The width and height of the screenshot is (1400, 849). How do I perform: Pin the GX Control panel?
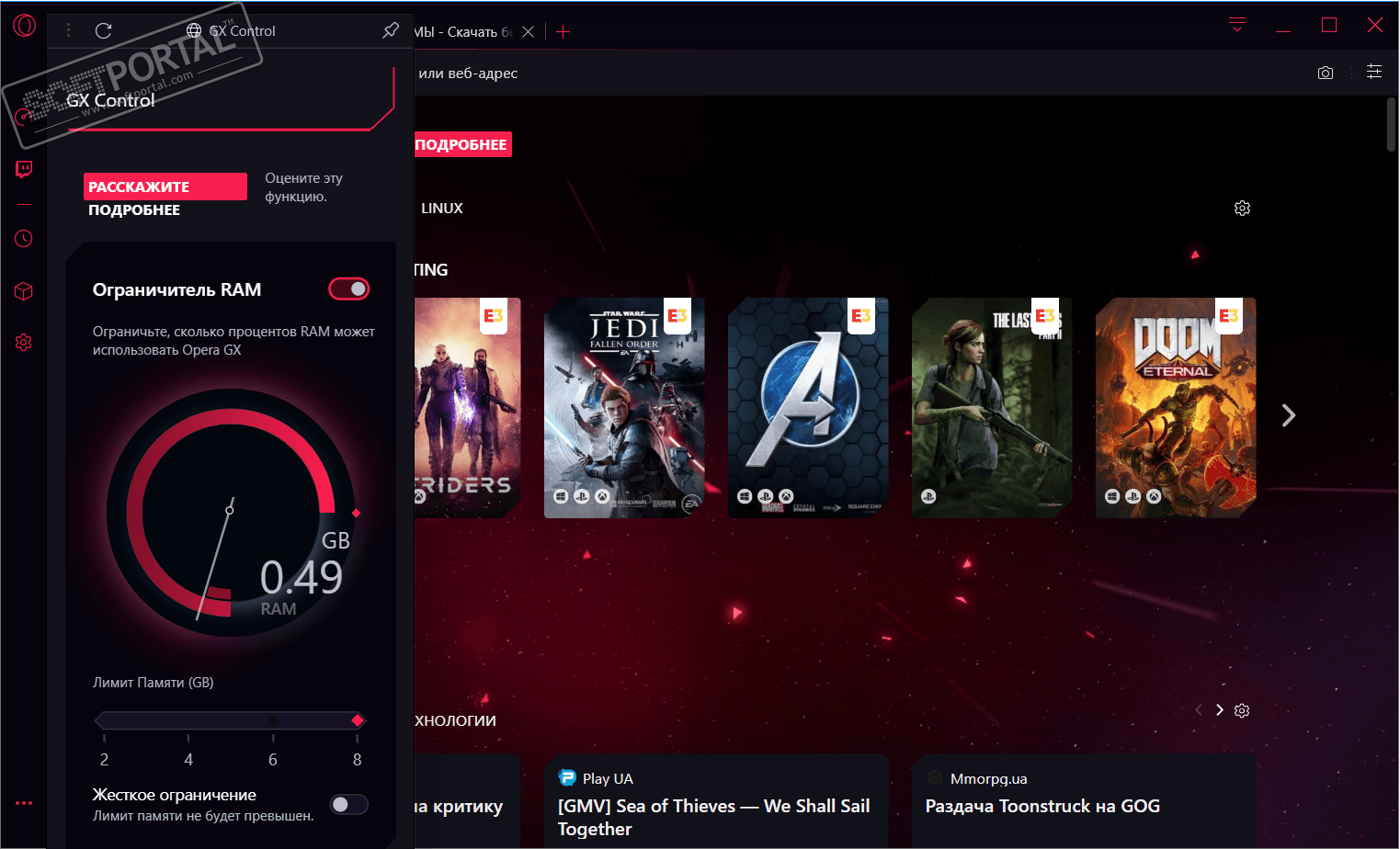pos(391,30)
